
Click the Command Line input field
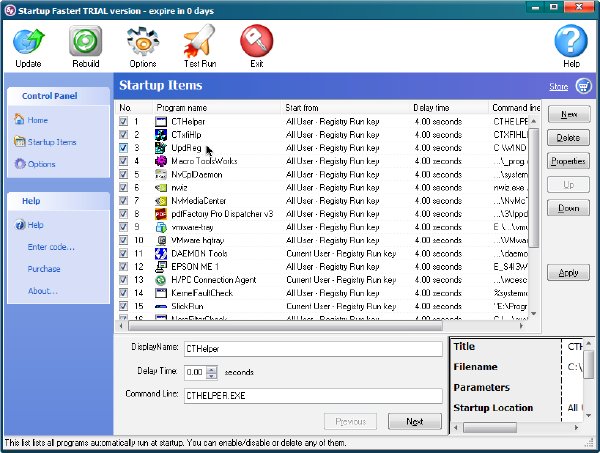click(x=313, y=396)
